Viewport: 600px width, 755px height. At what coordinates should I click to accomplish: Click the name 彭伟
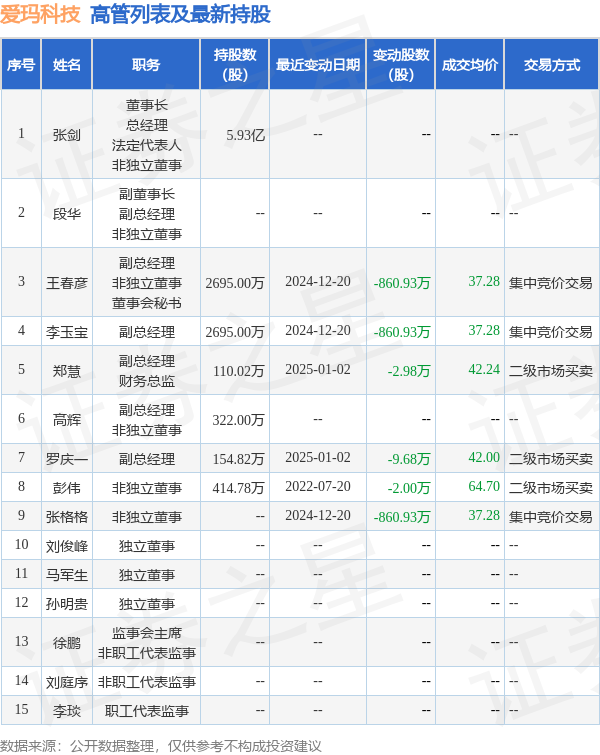(66, 488)
